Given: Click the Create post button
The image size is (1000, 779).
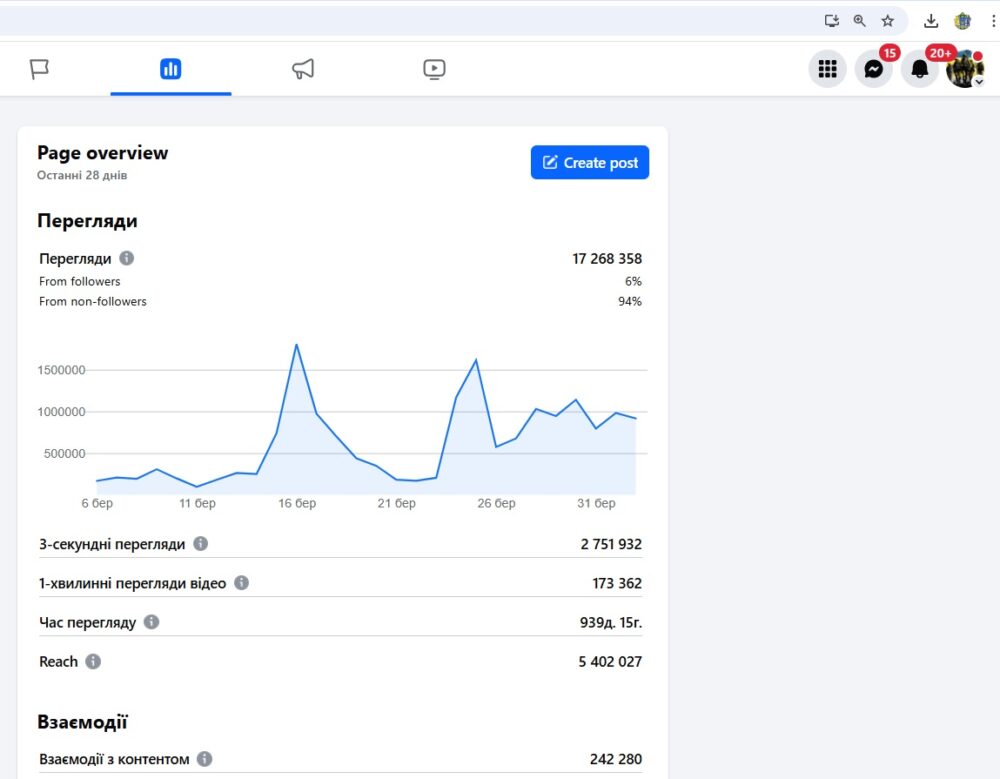Looking at the screenshot, I should [589, 162].
